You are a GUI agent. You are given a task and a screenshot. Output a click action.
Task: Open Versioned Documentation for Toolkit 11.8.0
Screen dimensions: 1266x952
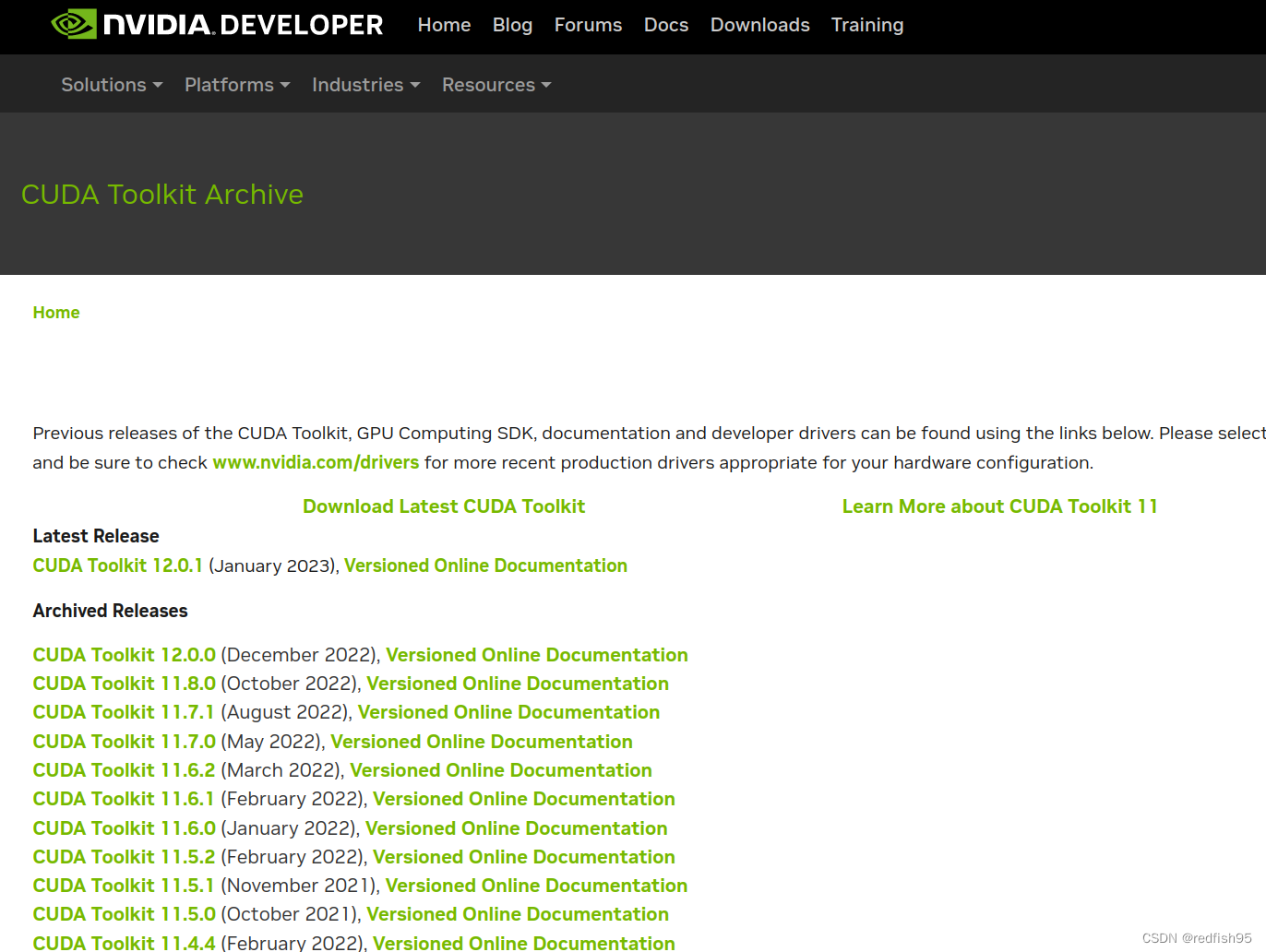point(518,684)
